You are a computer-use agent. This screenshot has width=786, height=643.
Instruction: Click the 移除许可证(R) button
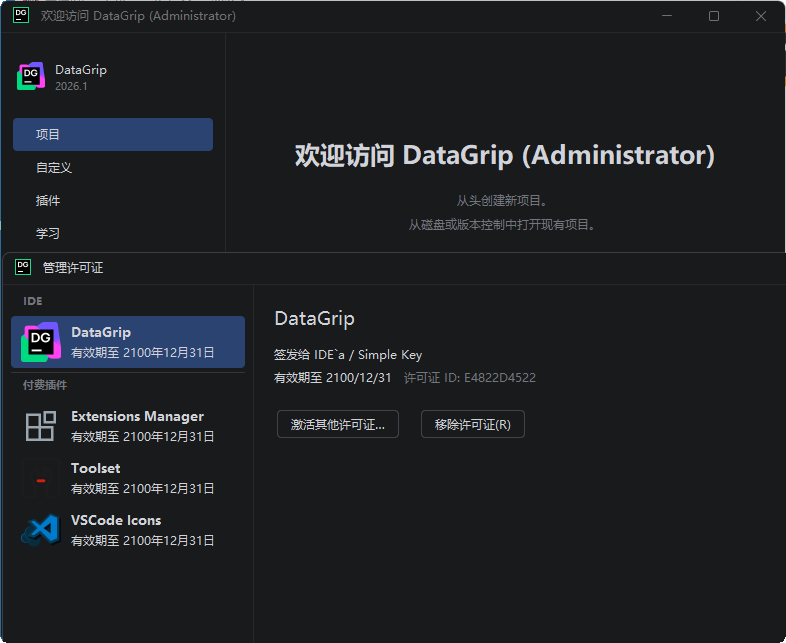472,424
